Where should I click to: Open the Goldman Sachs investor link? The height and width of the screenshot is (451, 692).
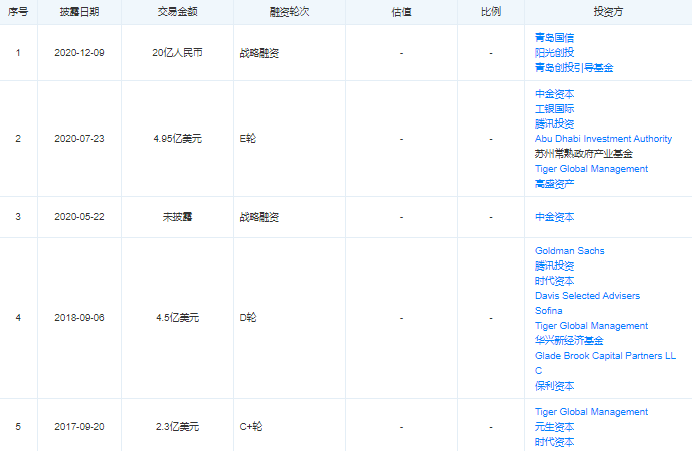(569, 251)
